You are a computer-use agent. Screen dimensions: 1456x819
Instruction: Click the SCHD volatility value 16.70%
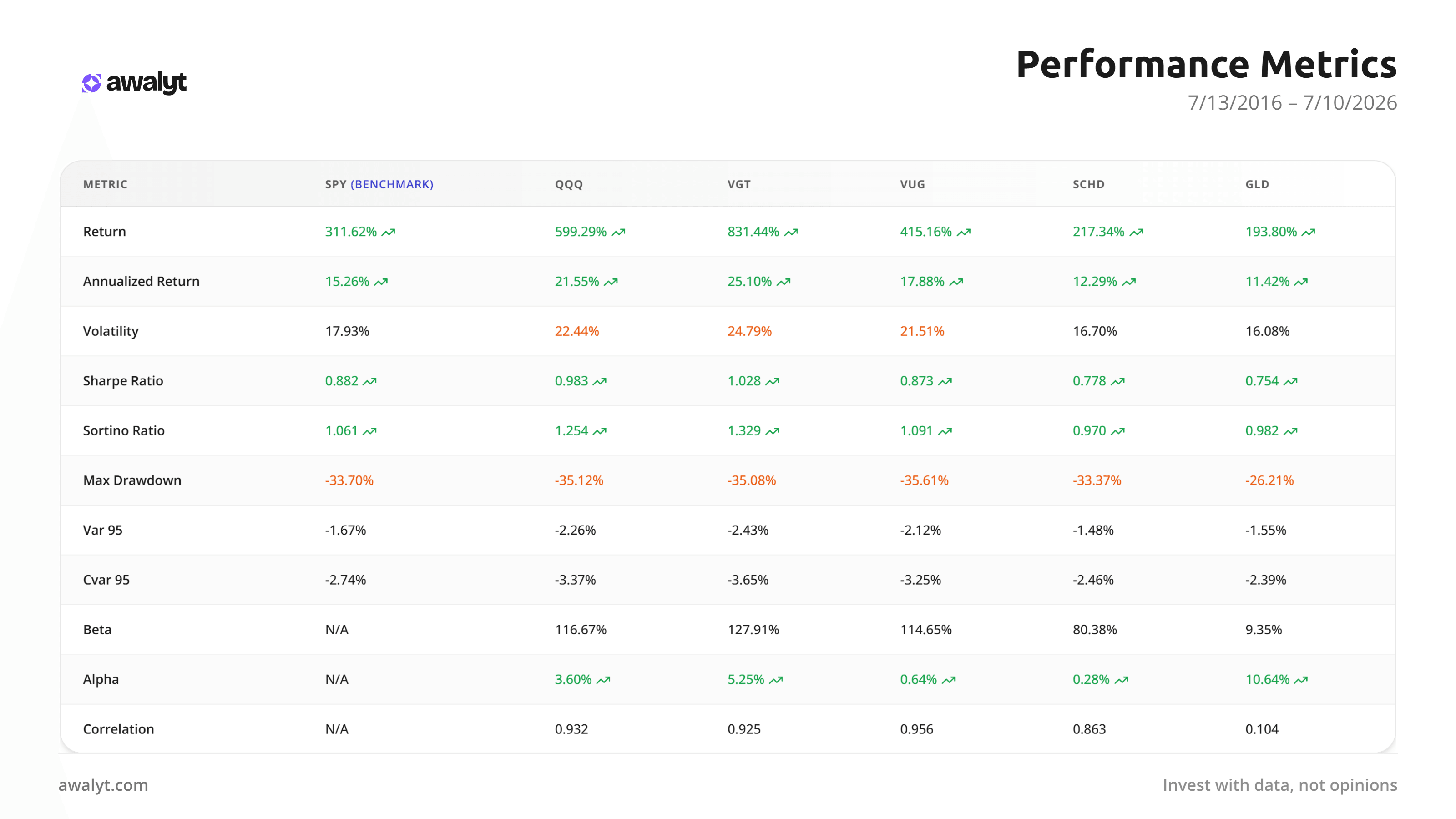[x=1095, y=331]
